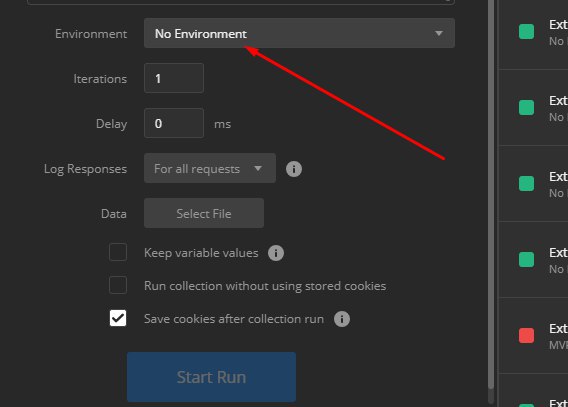Screen dimensions: 568x407
Task: Click the 'Run collection without using stored cookies' label
Action: (x=265, y=286)
